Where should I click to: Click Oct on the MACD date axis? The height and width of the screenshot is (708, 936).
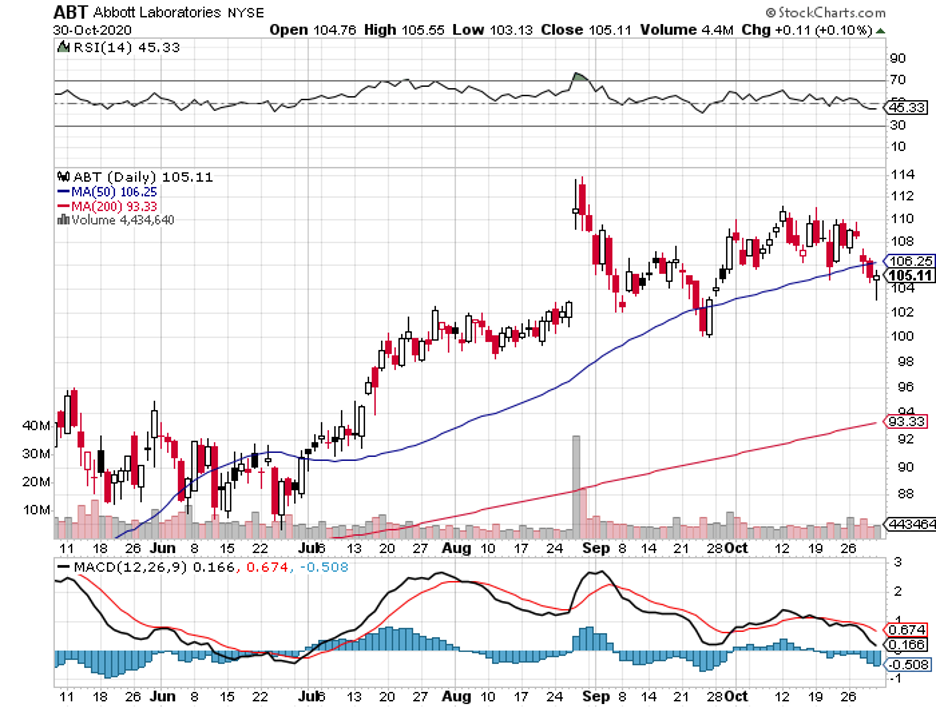[x=736, y=696]
